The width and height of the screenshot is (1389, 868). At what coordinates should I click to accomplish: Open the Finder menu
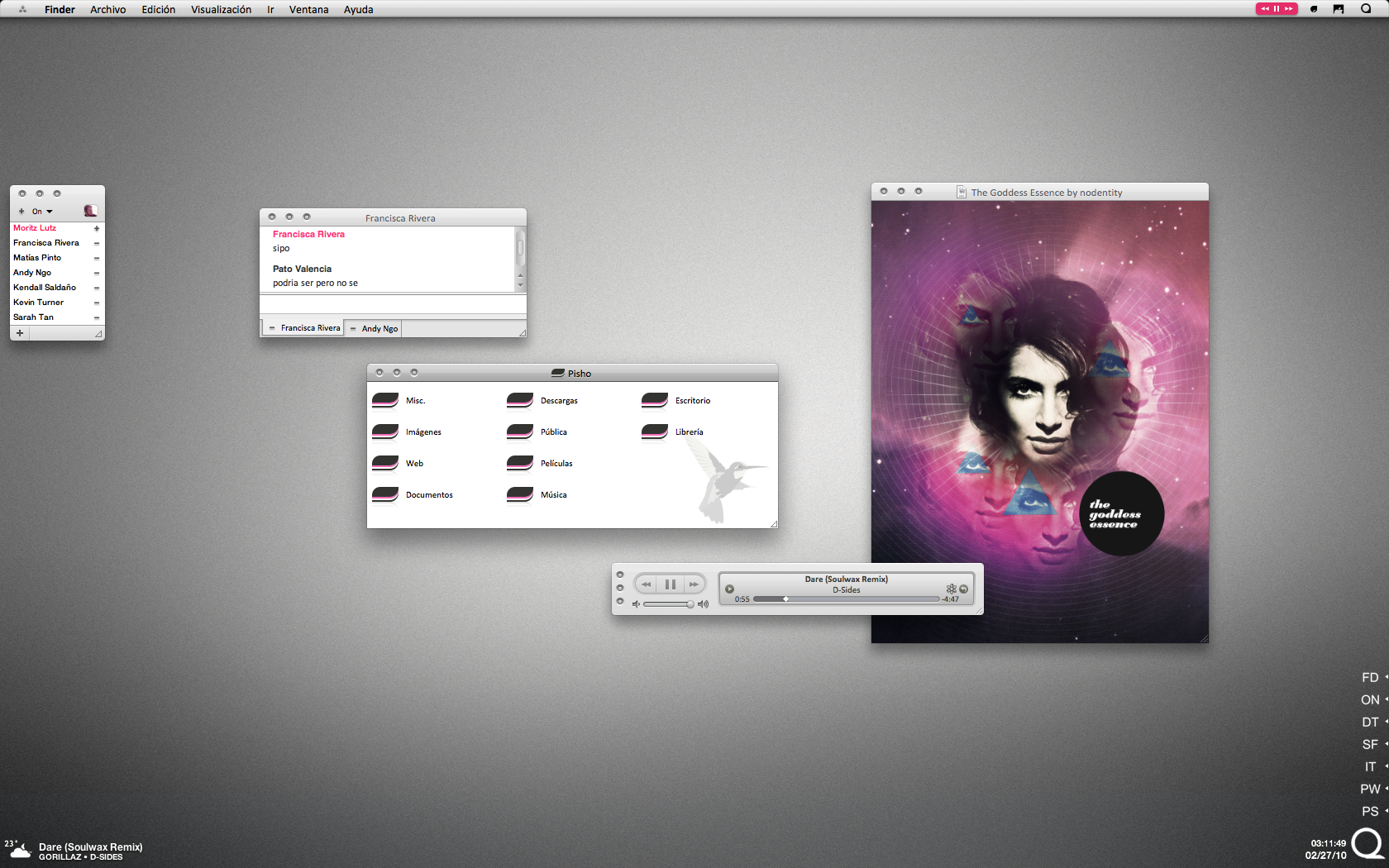pos(60,9)
